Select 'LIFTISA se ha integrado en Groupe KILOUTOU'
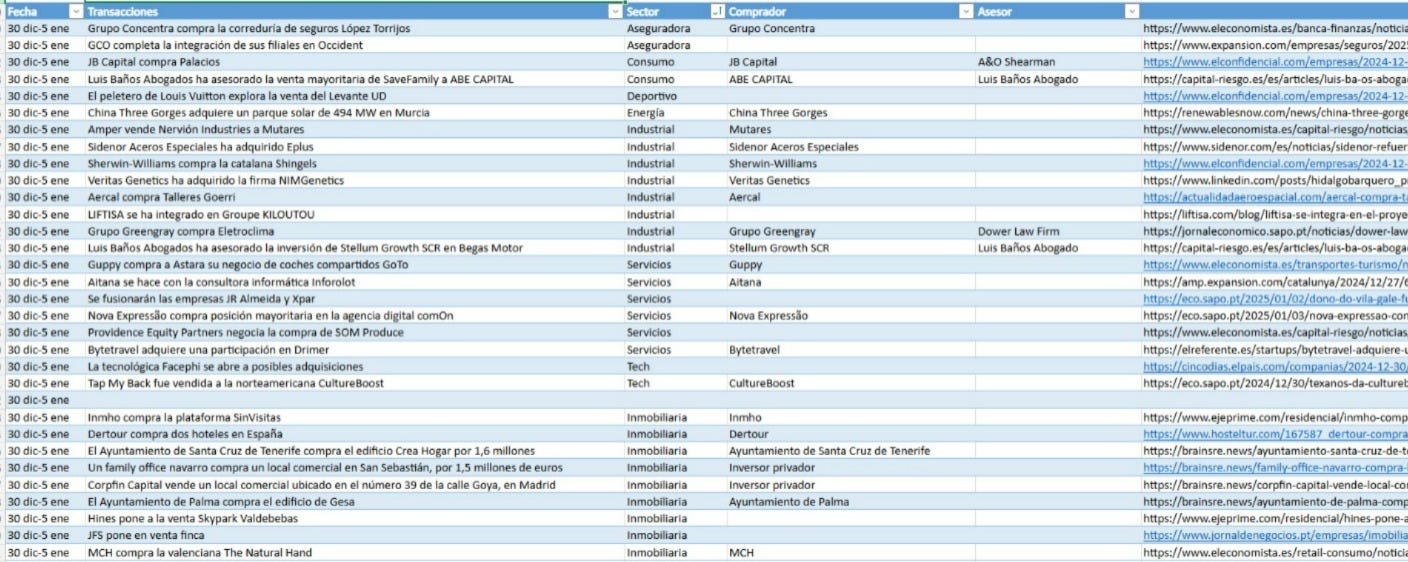Viewport: 1408px width, 562px height. (x=354, y=215)
